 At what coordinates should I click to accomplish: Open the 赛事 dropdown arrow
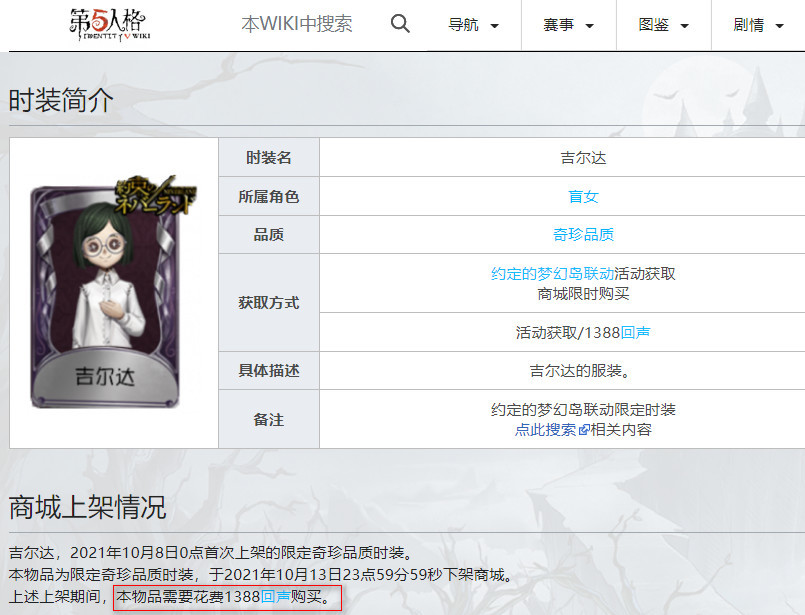[590, 25]
